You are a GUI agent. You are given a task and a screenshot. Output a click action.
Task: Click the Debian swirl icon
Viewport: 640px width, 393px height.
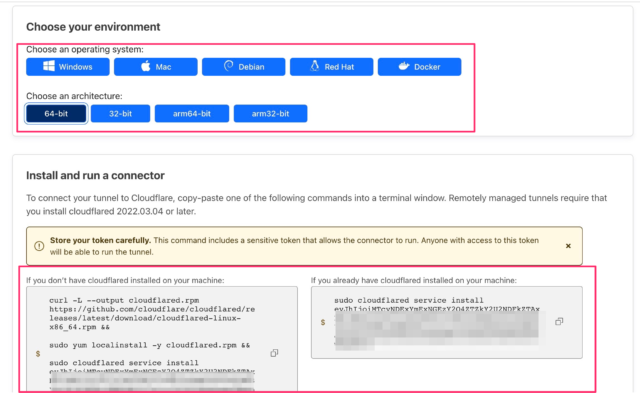pos(229,66)
